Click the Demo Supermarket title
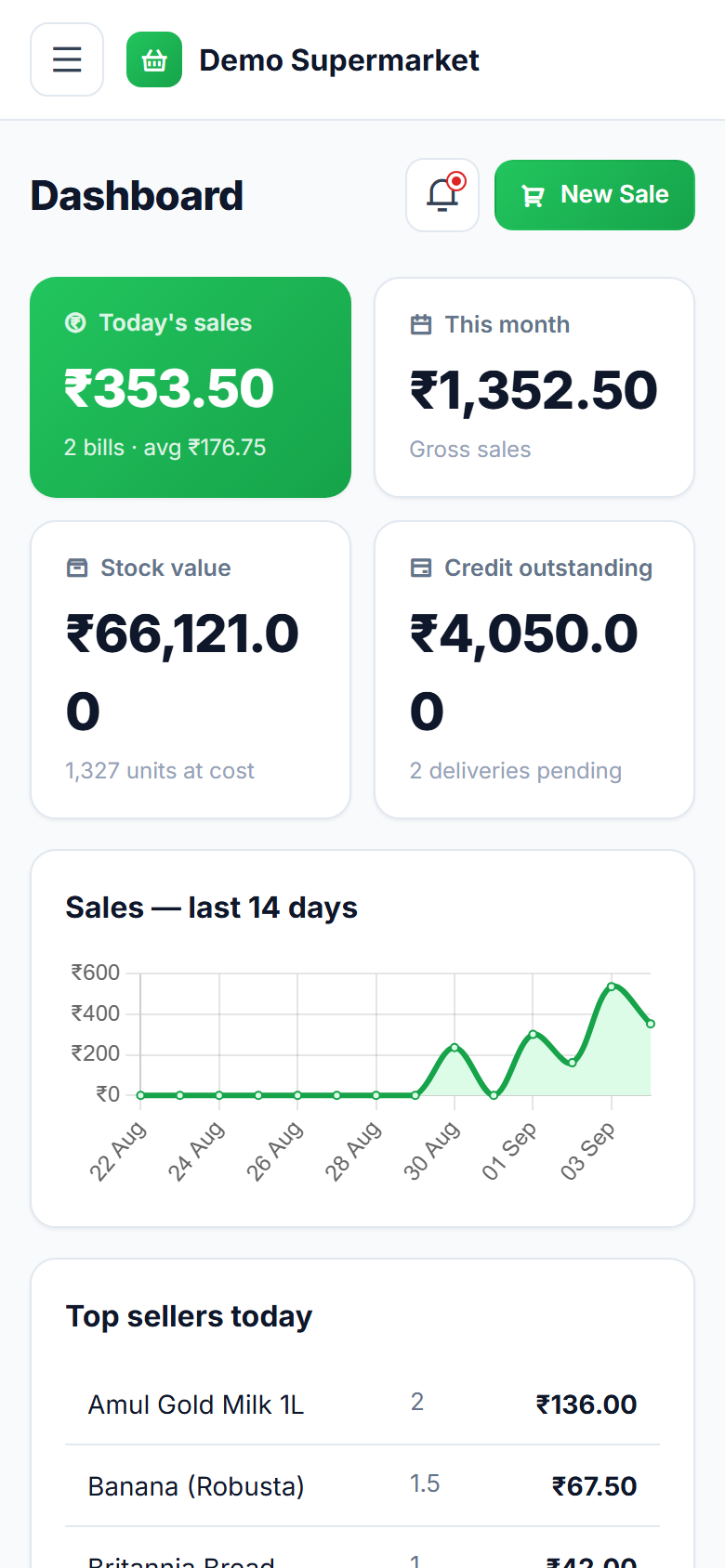 pos(339,60)
